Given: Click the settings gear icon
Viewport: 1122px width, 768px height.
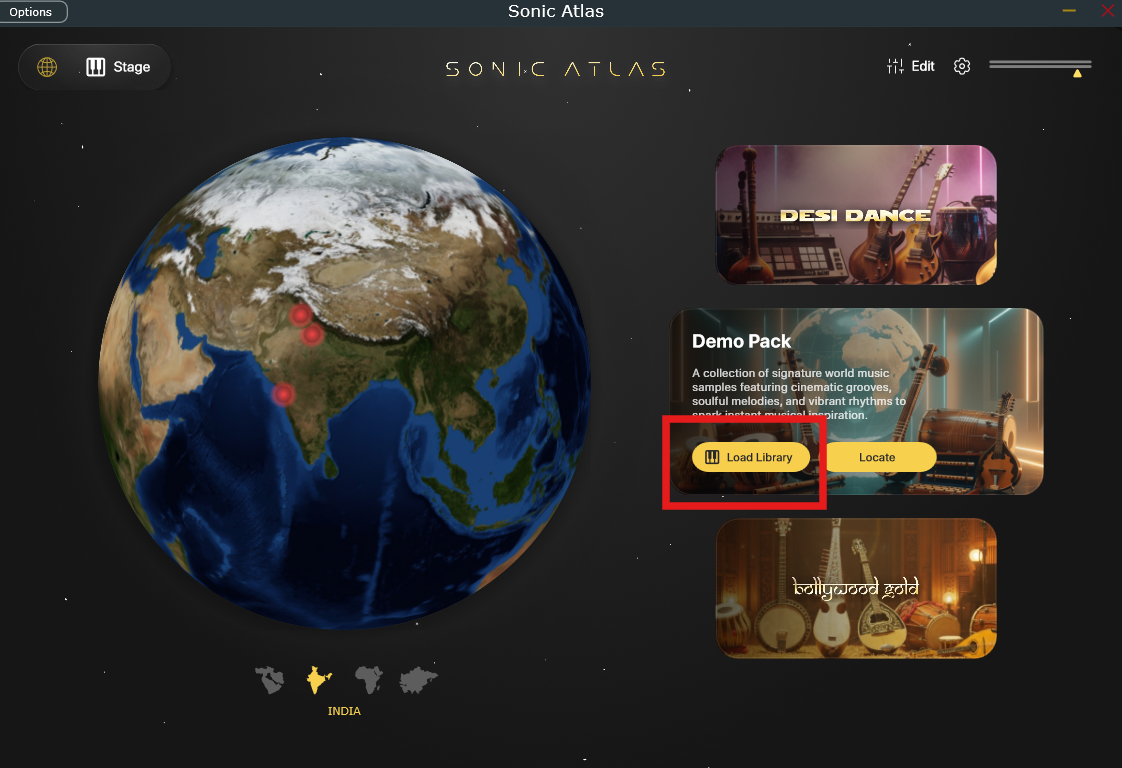Looking at the screenshot, I should pyautogui.click(x=962, y=67).
